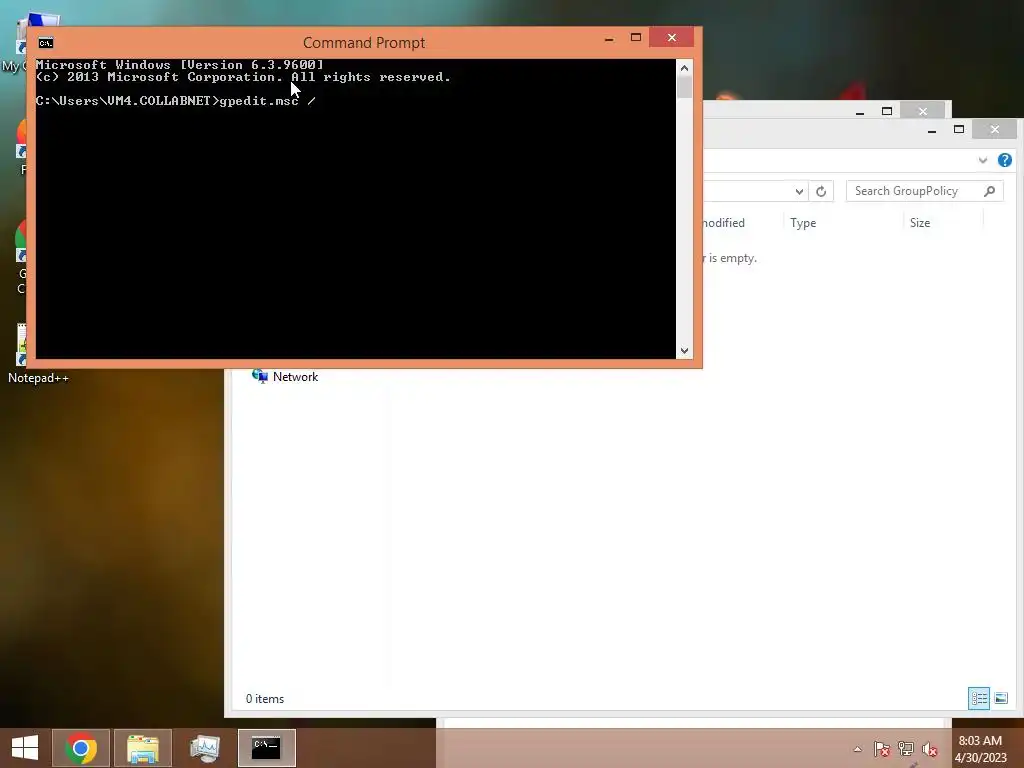Open the Windows Start button

(x=25, y=748)
